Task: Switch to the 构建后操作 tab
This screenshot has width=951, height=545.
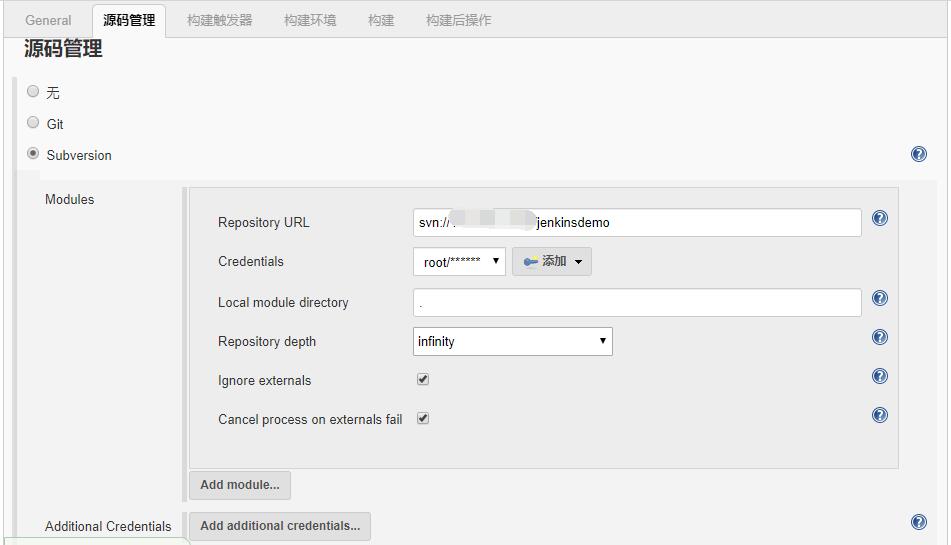Action: 459,21
